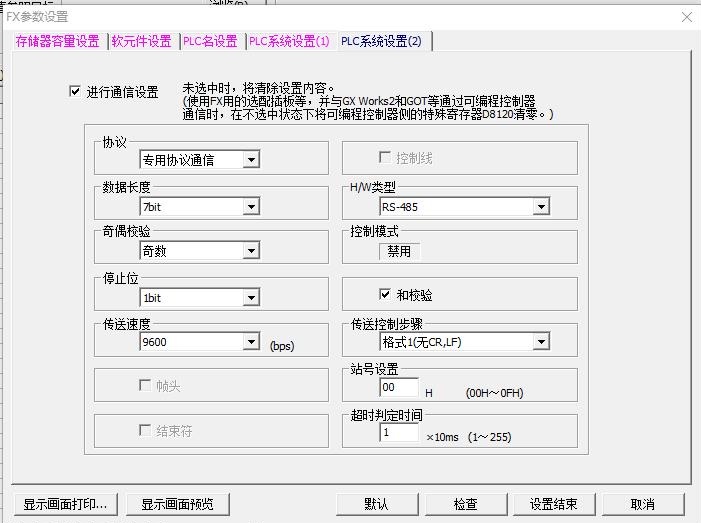This screenshot has height=523, width=701.
Task: Confirm settings with 设置结束 button
Action: [561, 504]
